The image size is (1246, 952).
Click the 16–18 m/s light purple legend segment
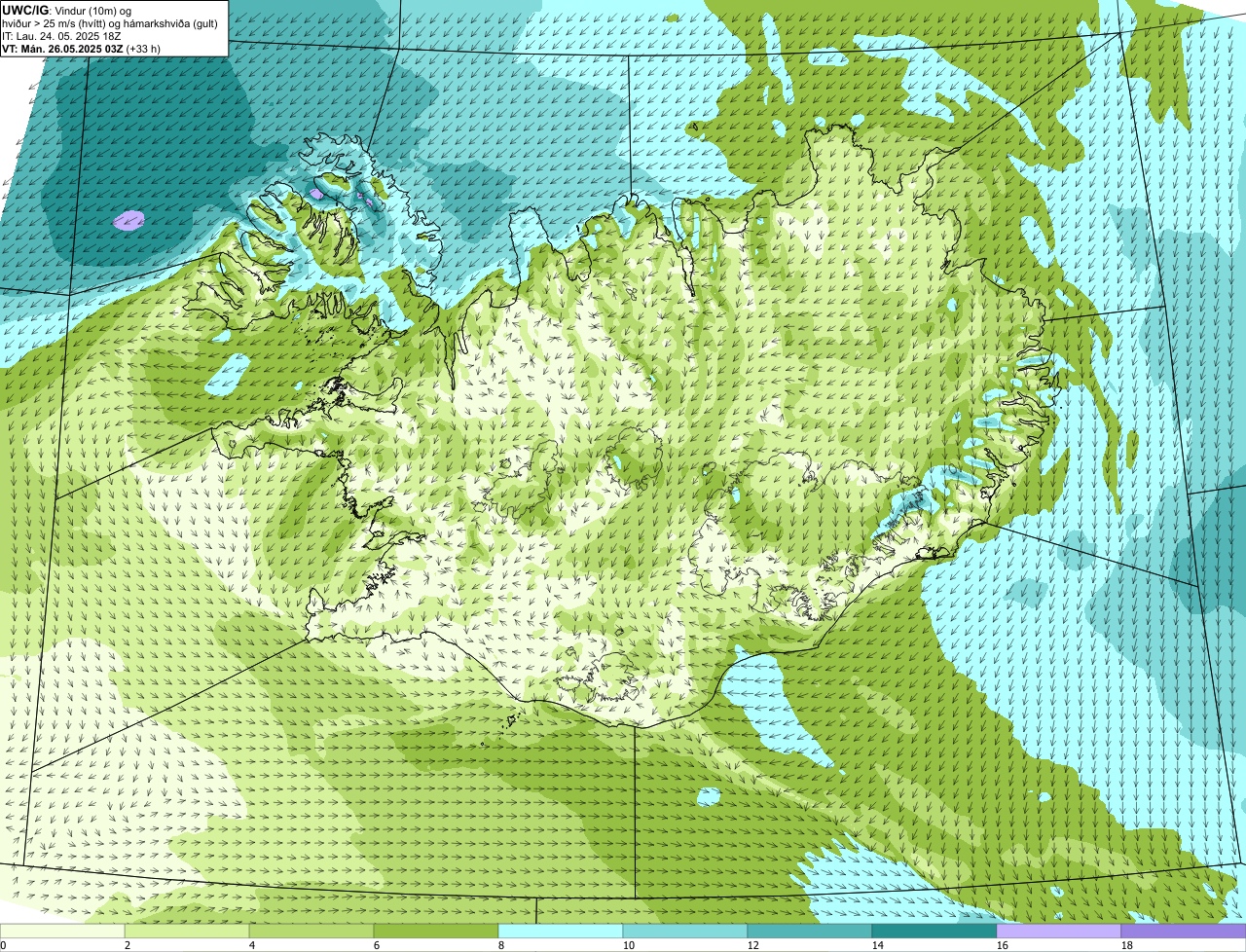point(1059,931)
